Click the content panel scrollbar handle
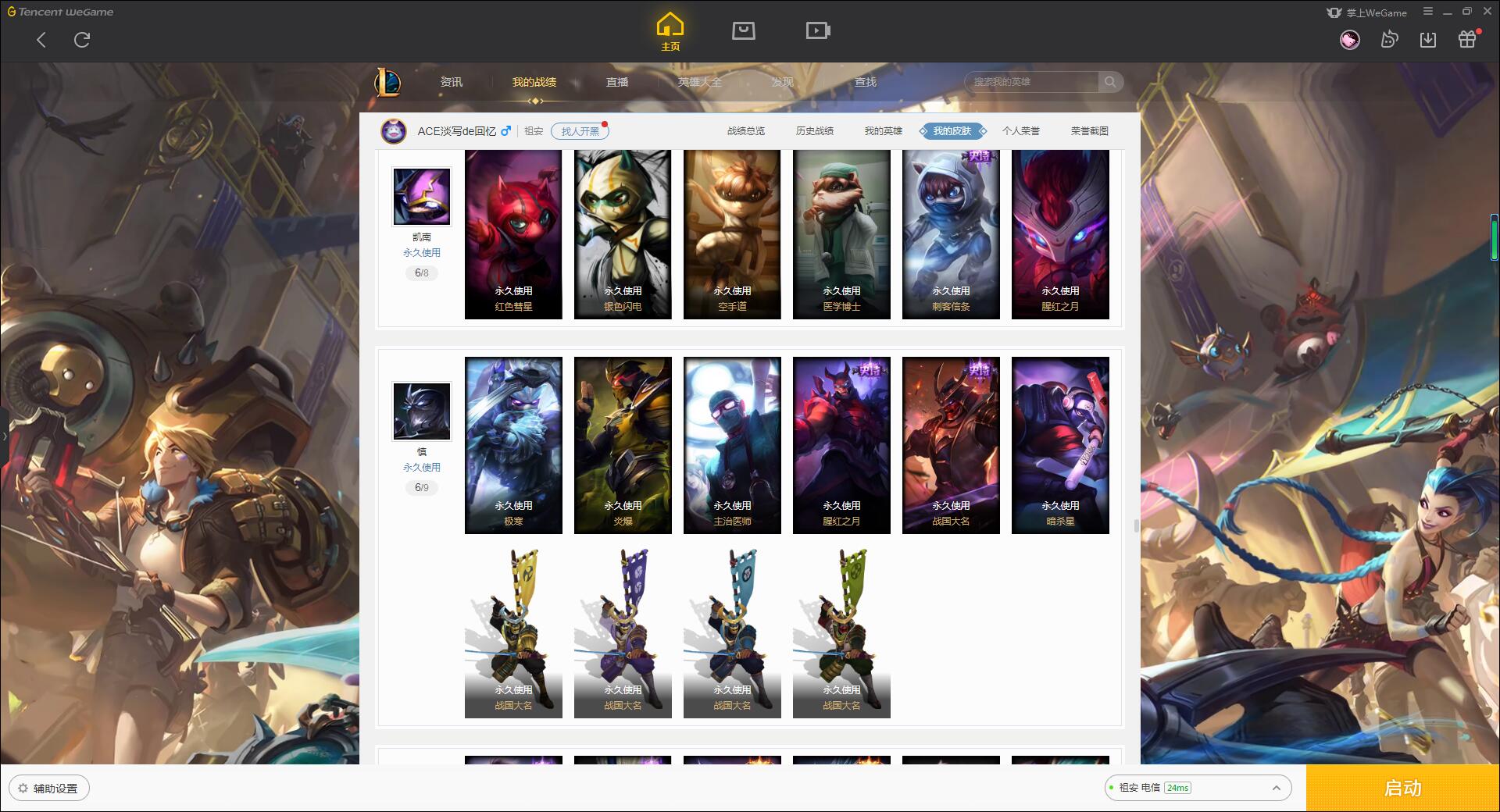 point(1137,525)
